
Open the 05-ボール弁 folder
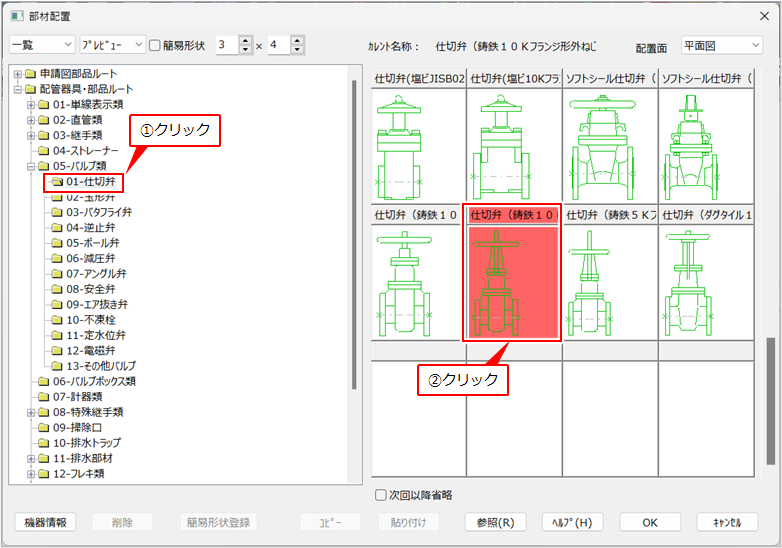click(x=92, y=243)
